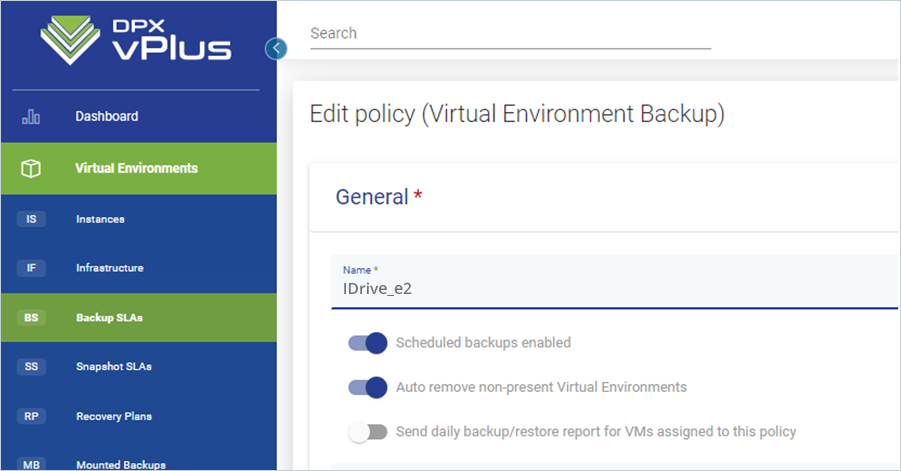
Task: Click the RP badge for Recovery Plans
Action: [31, 416]
